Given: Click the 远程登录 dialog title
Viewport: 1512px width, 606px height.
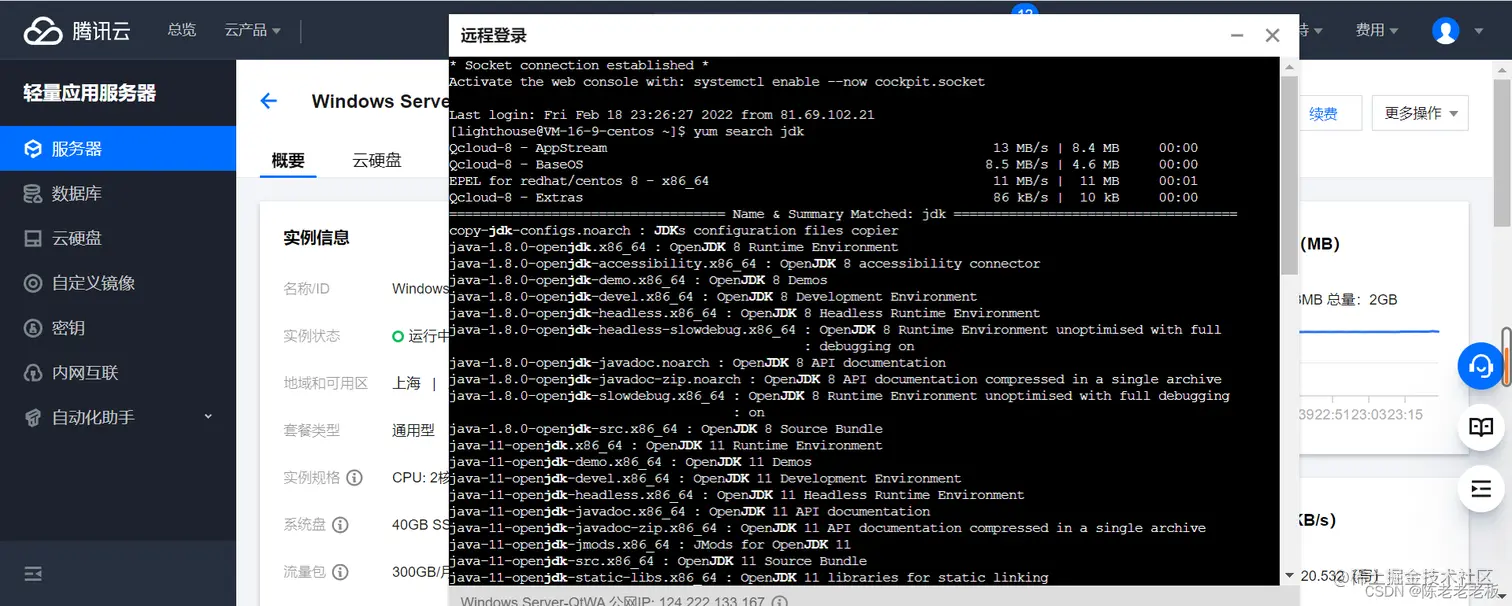Looking at the screenshot, I should click(494, 35).
